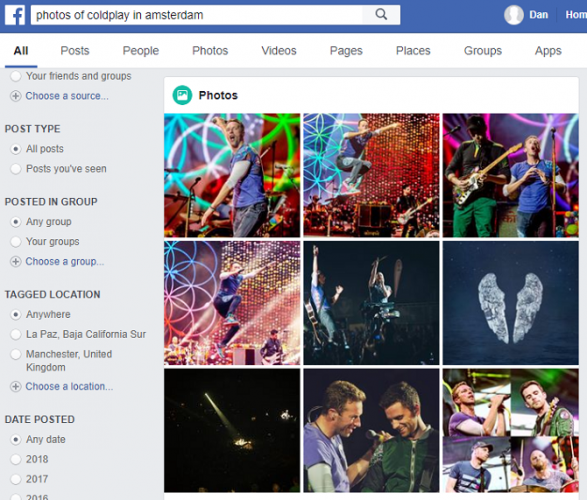The image size is (587, 500).
Task: Click plus icon beside Choose a group
Action: pos(15,262)
